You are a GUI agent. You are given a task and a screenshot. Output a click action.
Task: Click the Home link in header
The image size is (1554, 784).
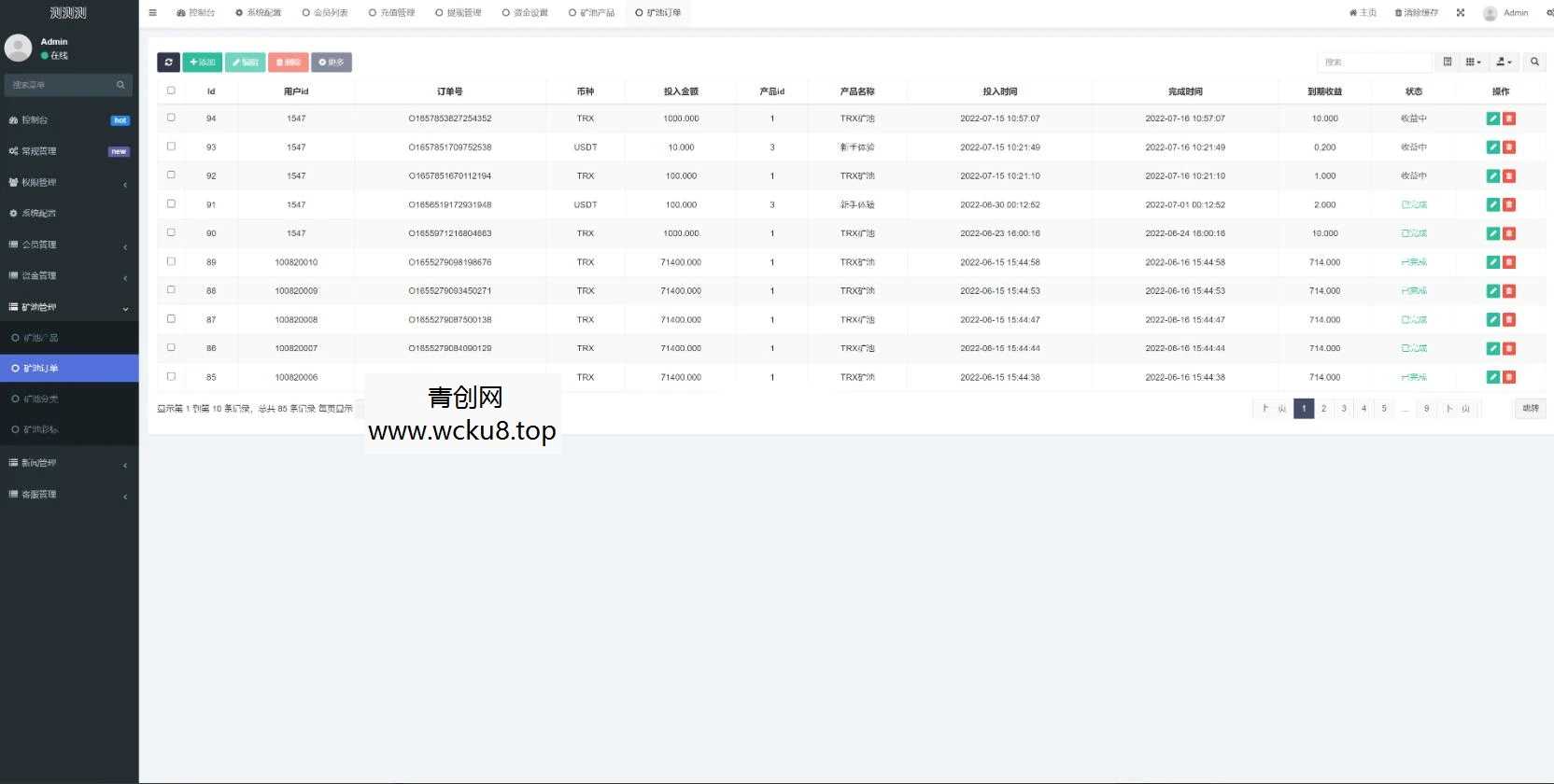pyautogui.click(x=1363, y=13)
